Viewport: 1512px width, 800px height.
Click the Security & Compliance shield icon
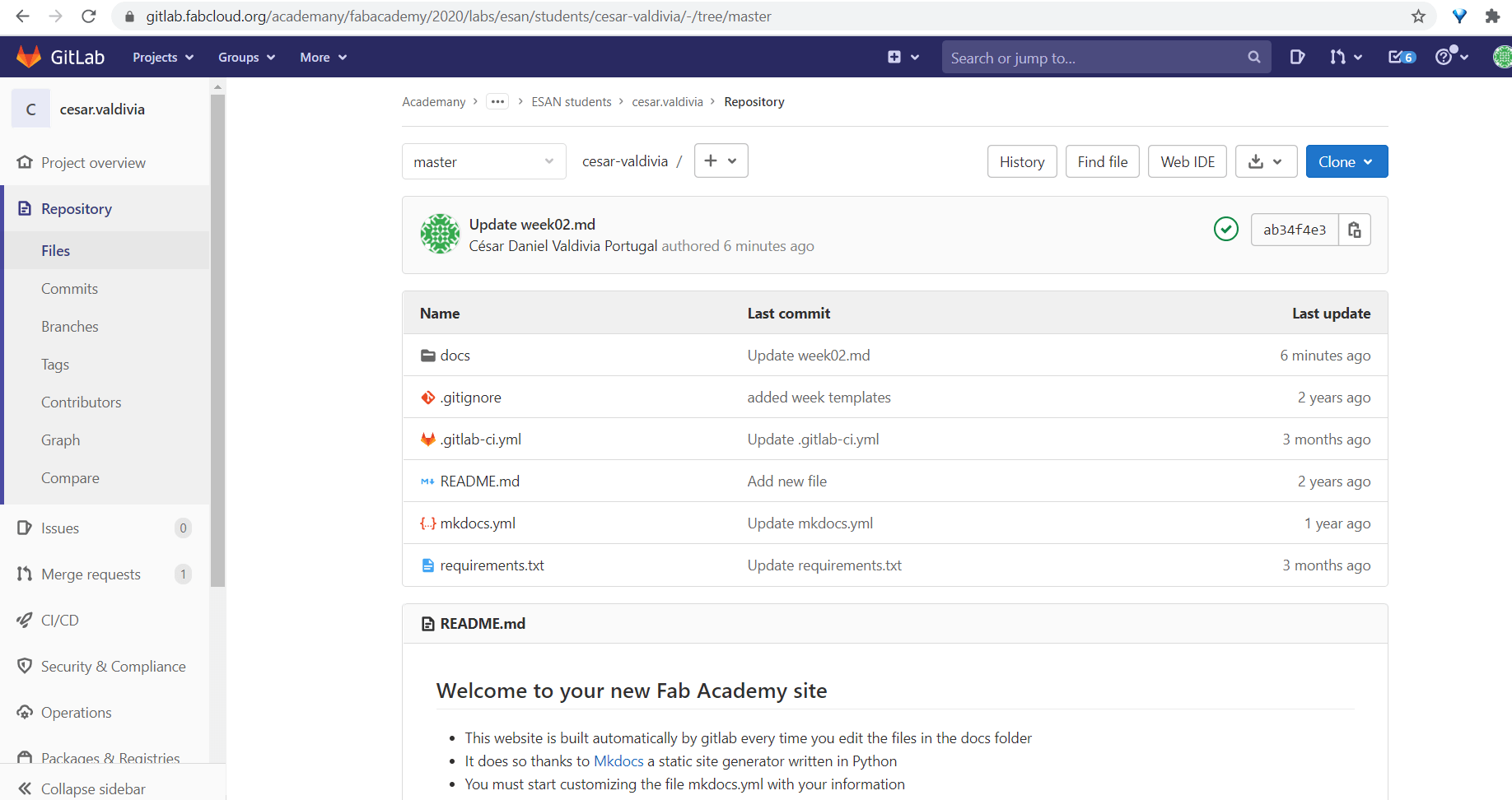pos(25,666)
